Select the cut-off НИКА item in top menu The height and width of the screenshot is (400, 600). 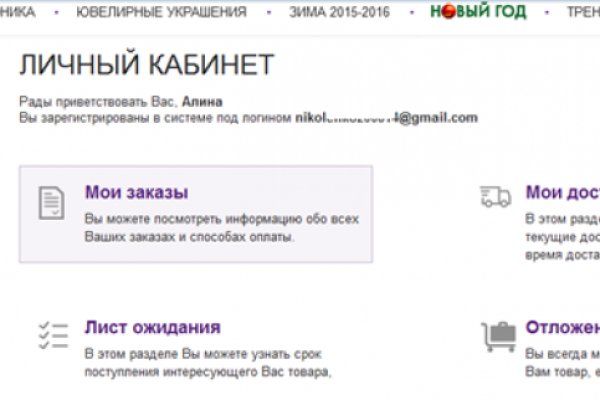18,12
